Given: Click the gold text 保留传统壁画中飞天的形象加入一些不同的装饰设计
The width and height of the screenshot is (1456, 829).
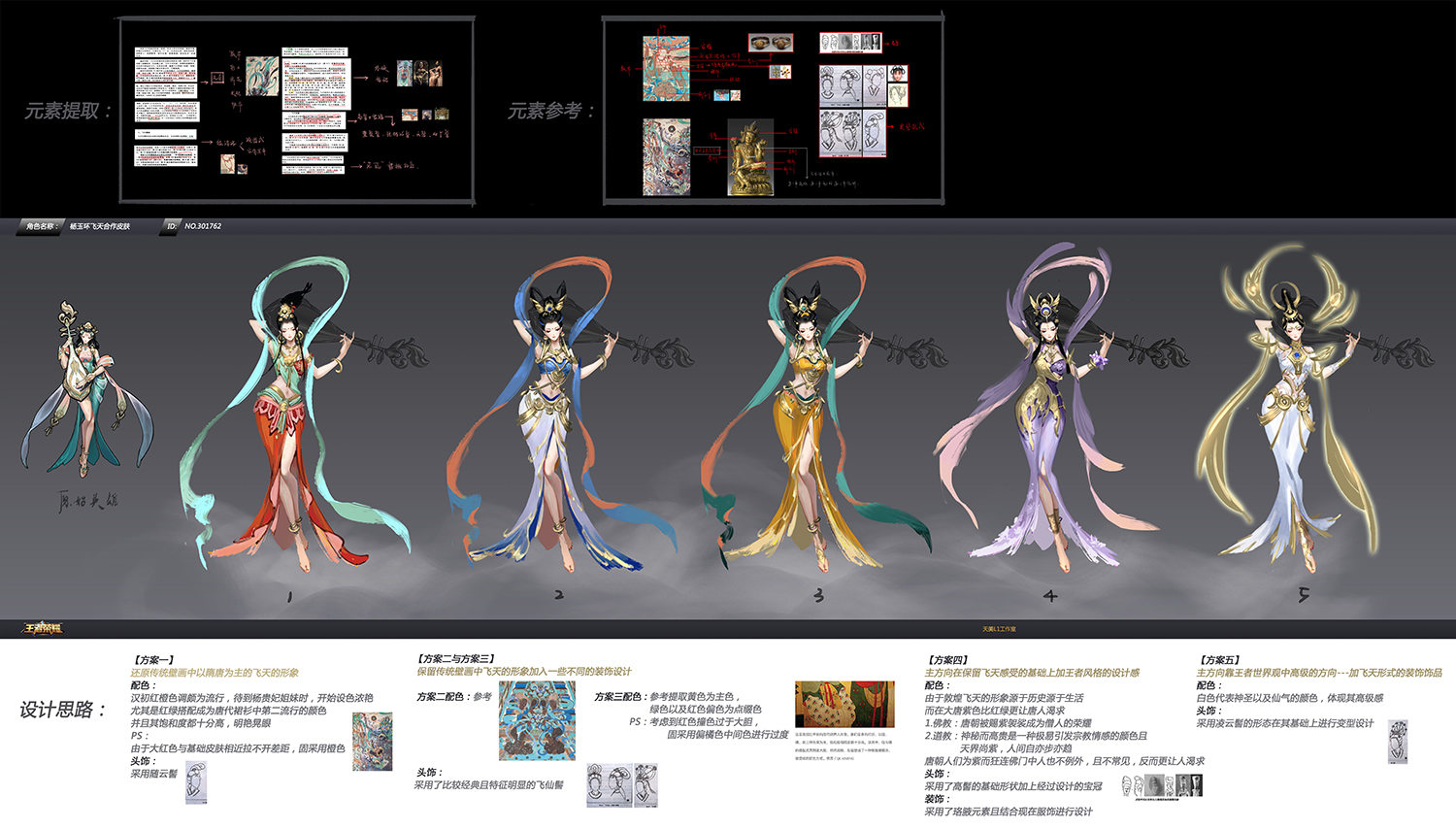Looking at the screenshot, I should pyautogui.click(x=524, y=672).
